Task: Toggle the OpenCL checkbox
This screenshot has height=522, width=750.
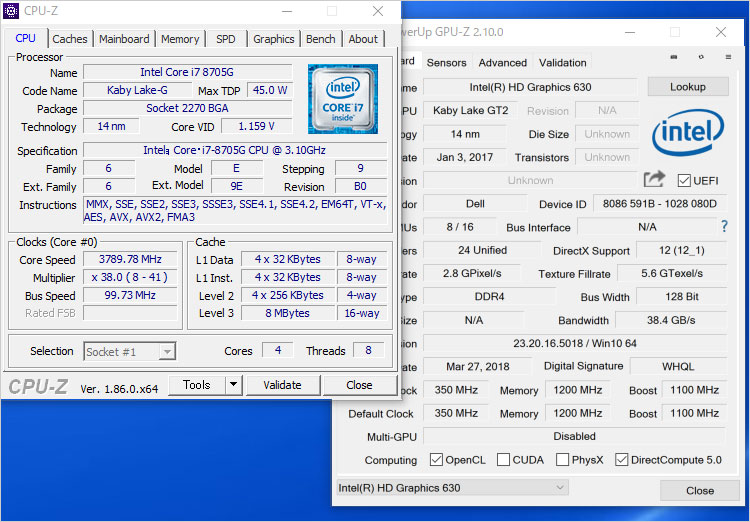Action: [x=436, y=460]
